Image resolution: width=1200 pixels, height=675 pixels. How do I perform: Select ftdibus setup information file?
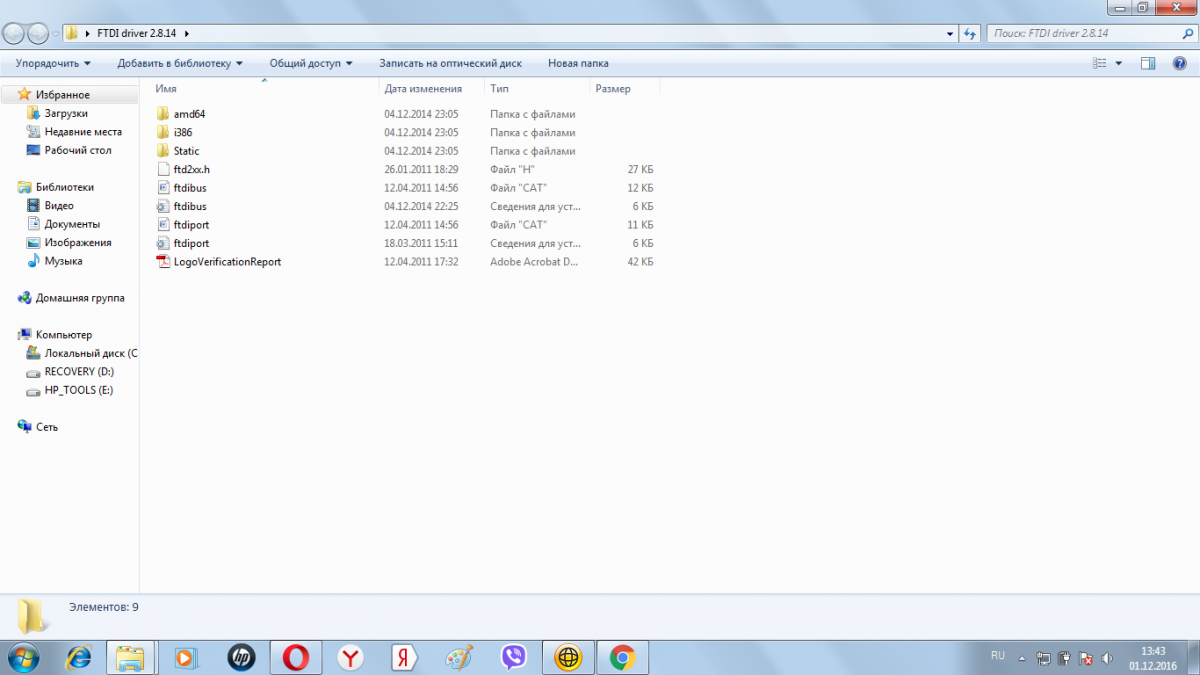tap(190, 206)
